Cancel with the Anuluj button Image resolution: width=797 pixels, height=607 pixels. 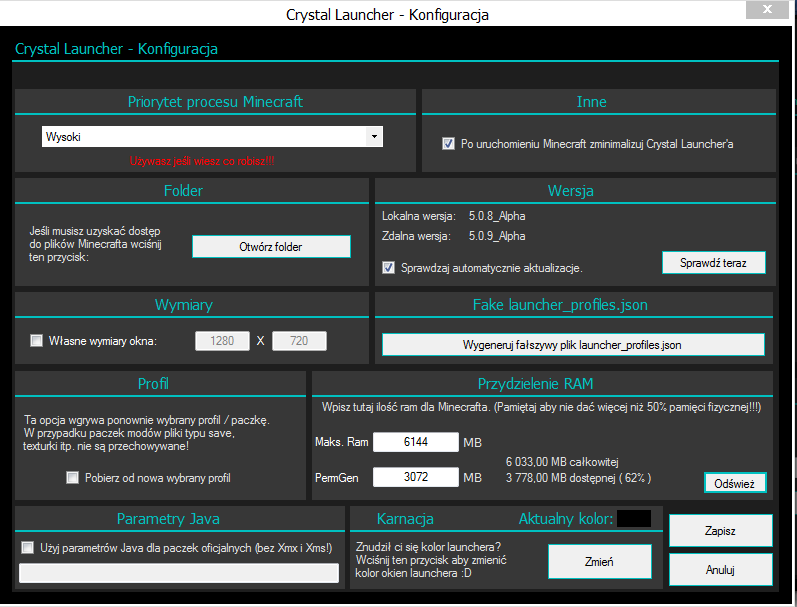[x=720, y=569]
